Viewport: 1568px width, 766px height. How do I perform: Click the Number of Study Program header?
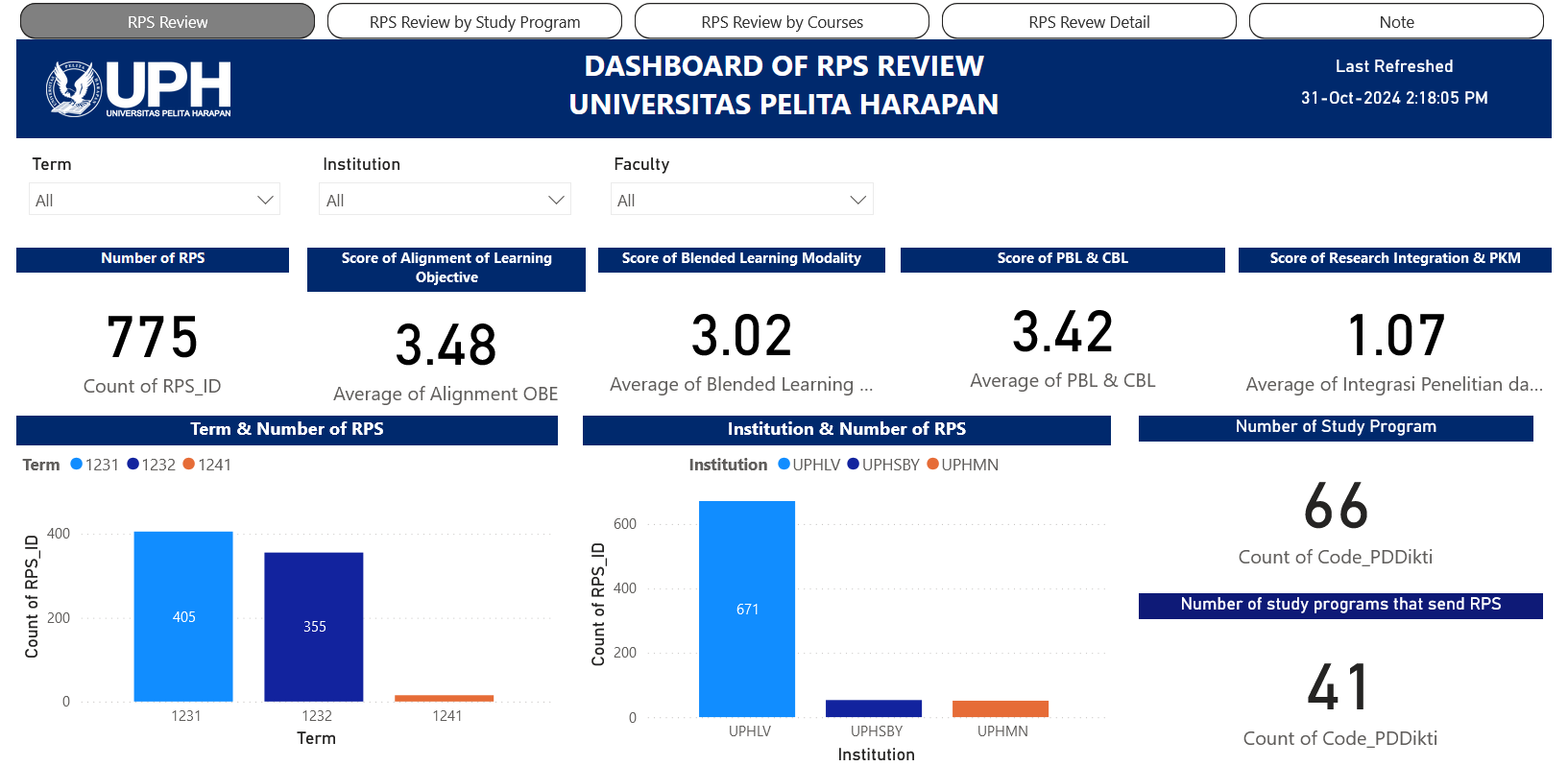(x=1336, y=427)
